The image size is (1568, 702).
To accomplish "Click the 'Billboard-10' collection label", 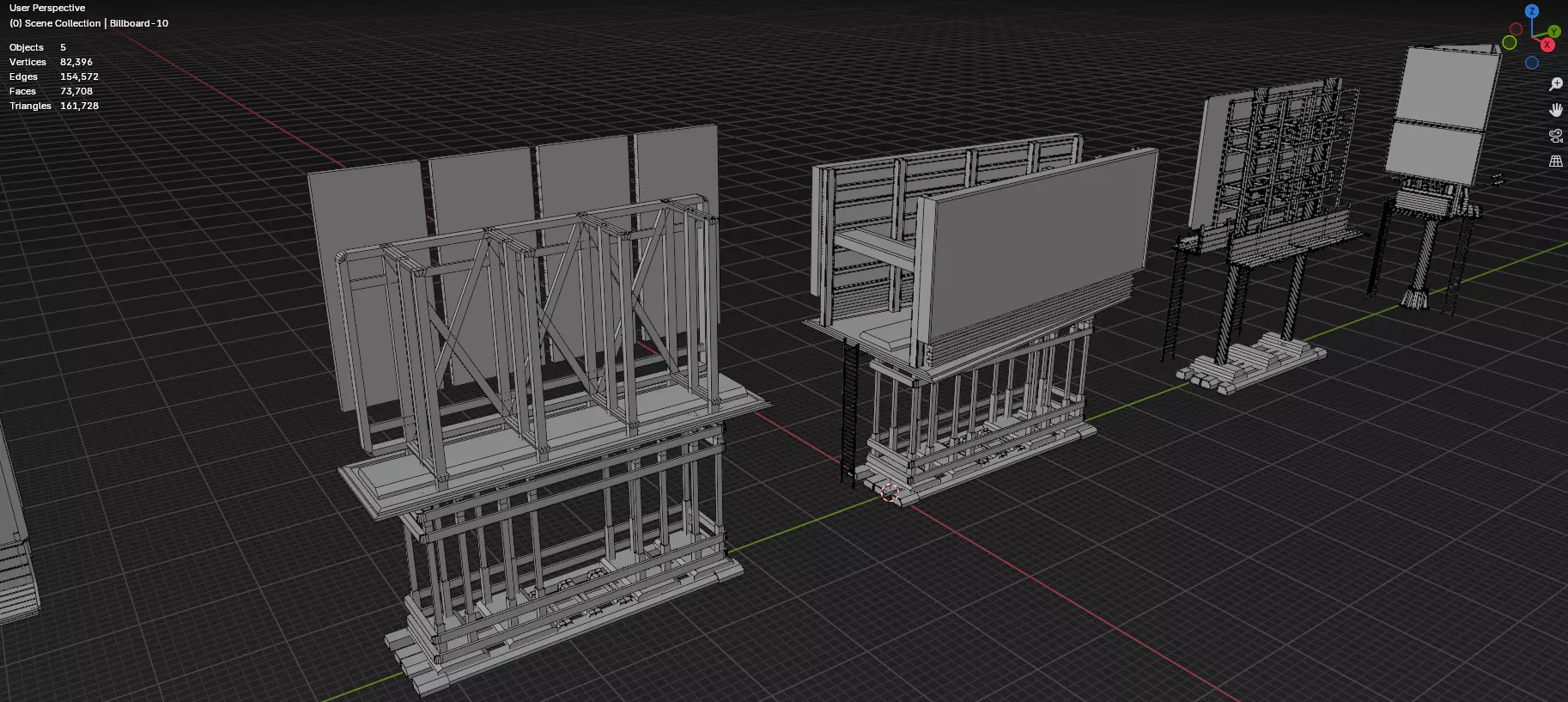I will [x=139, y=23].
